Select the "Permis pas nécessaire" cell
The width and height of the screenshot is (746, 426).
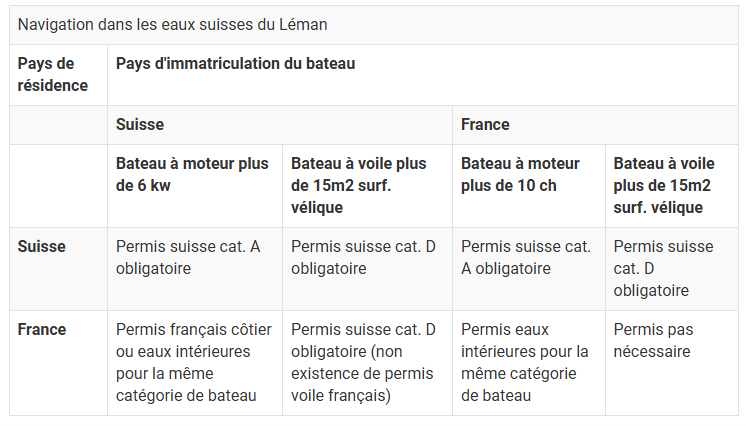pos(654,340)
